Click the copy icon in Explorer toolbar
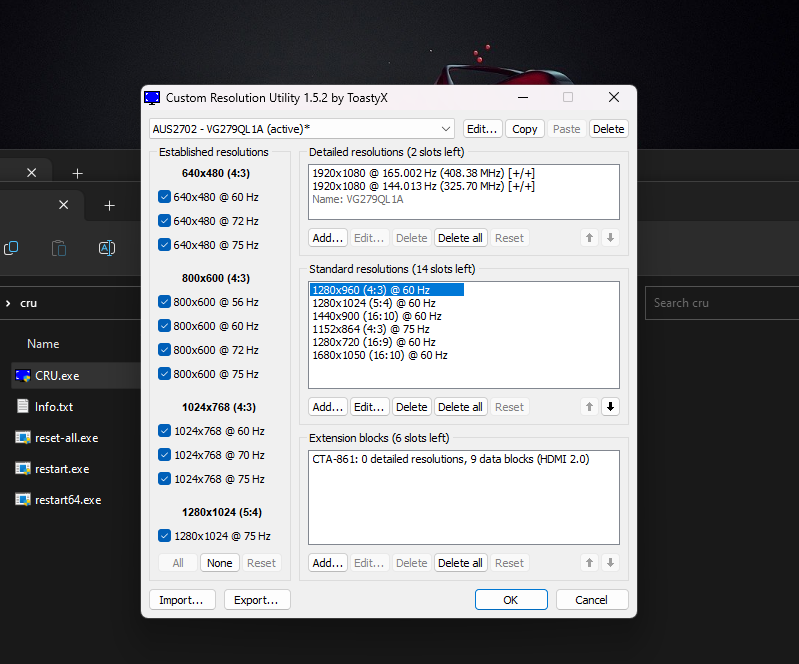799x664 pixels. click(x=11, y=248)
